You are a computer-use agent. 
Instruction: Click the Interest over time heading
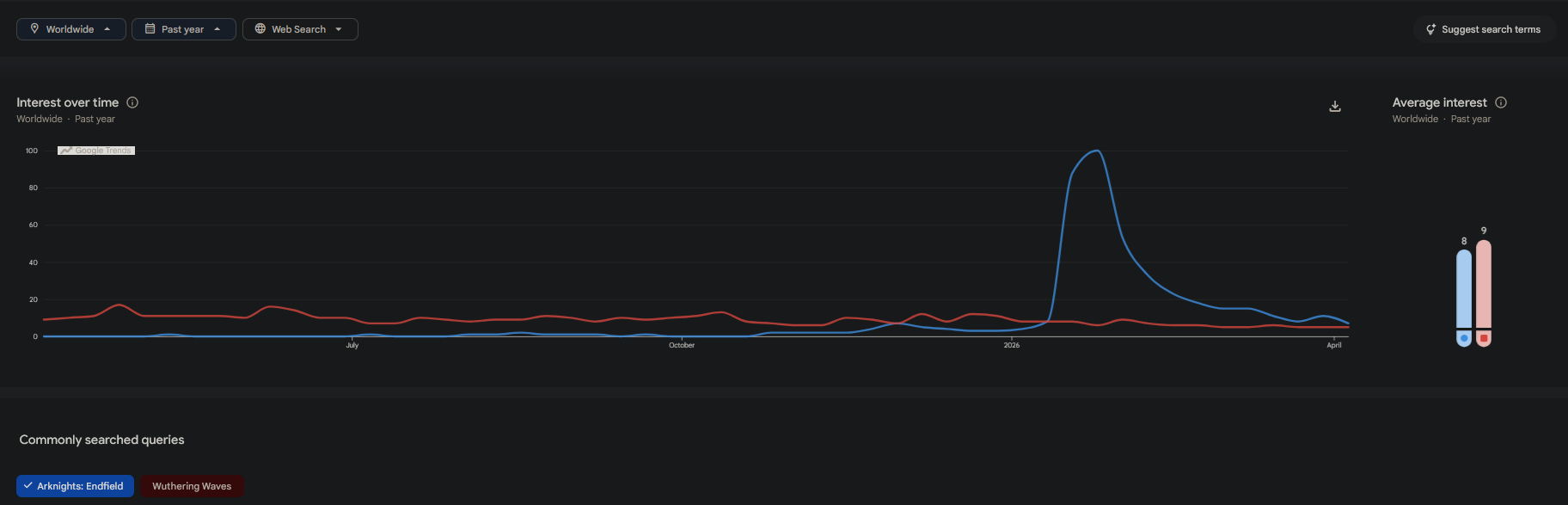[68, 102]
